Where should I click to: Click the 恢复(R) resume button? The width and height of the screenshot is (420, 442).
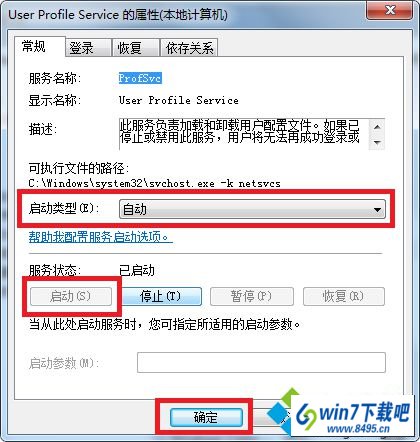(x=344, y=296)
